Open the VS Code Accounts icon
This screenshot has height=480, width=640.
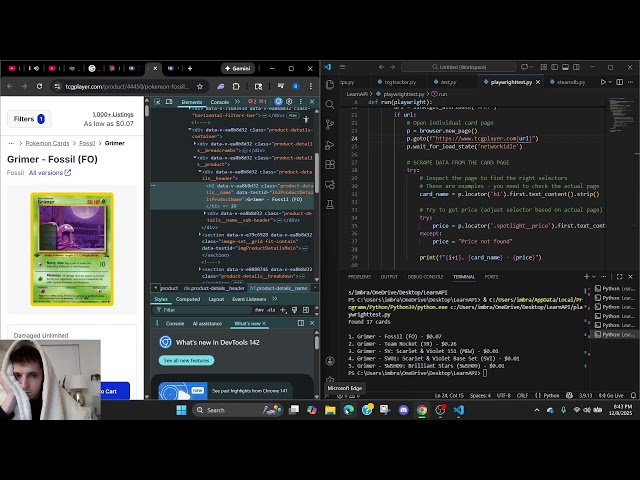tap(330, 361)
